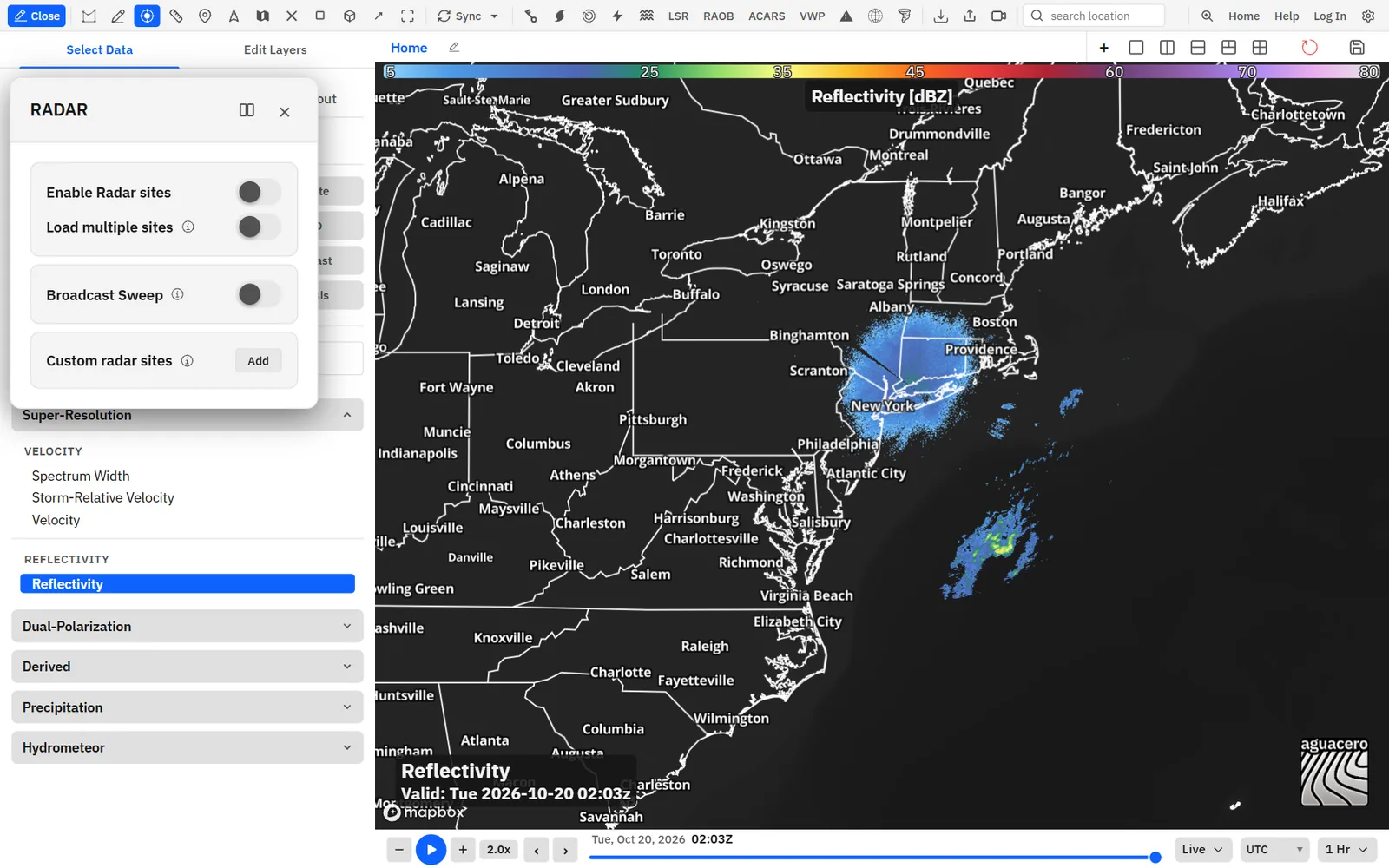1389x868 pixels.
Task: Click the playback speed 2.0x button
Action: click(498, 850)
